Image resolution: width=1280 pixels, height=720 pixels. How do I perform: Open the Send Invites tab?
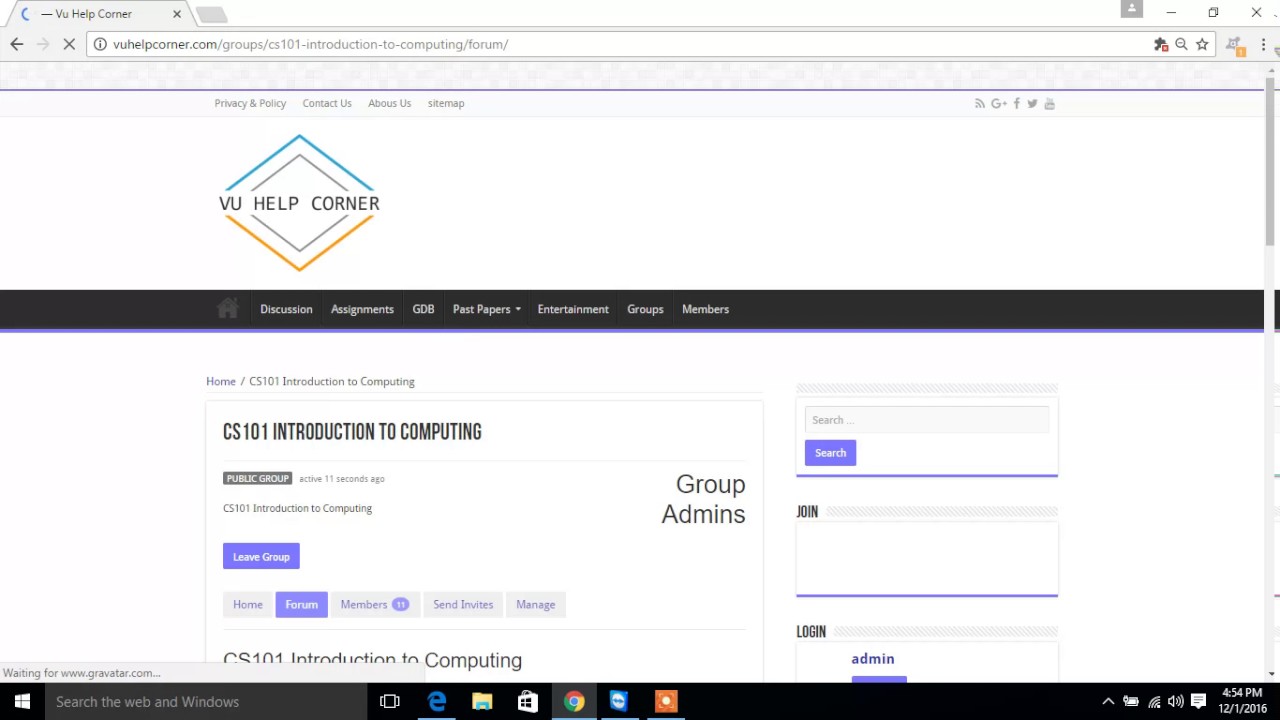tap(463, 604)
